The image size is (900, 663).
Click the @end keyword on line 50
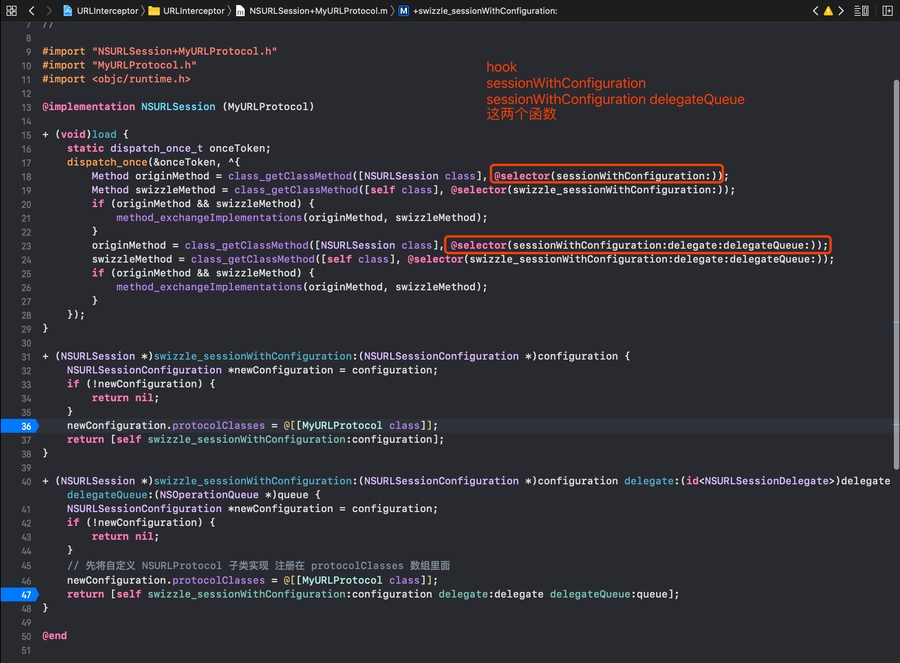pos(54,635)
